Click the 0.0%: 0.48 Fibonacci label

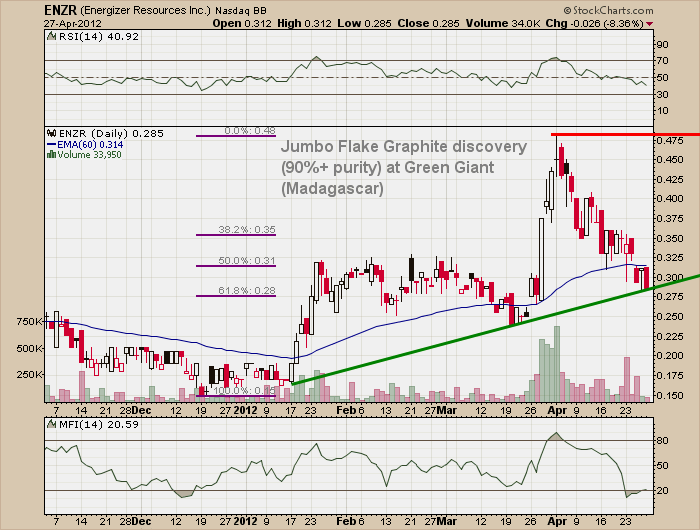[x=250, y=131]
